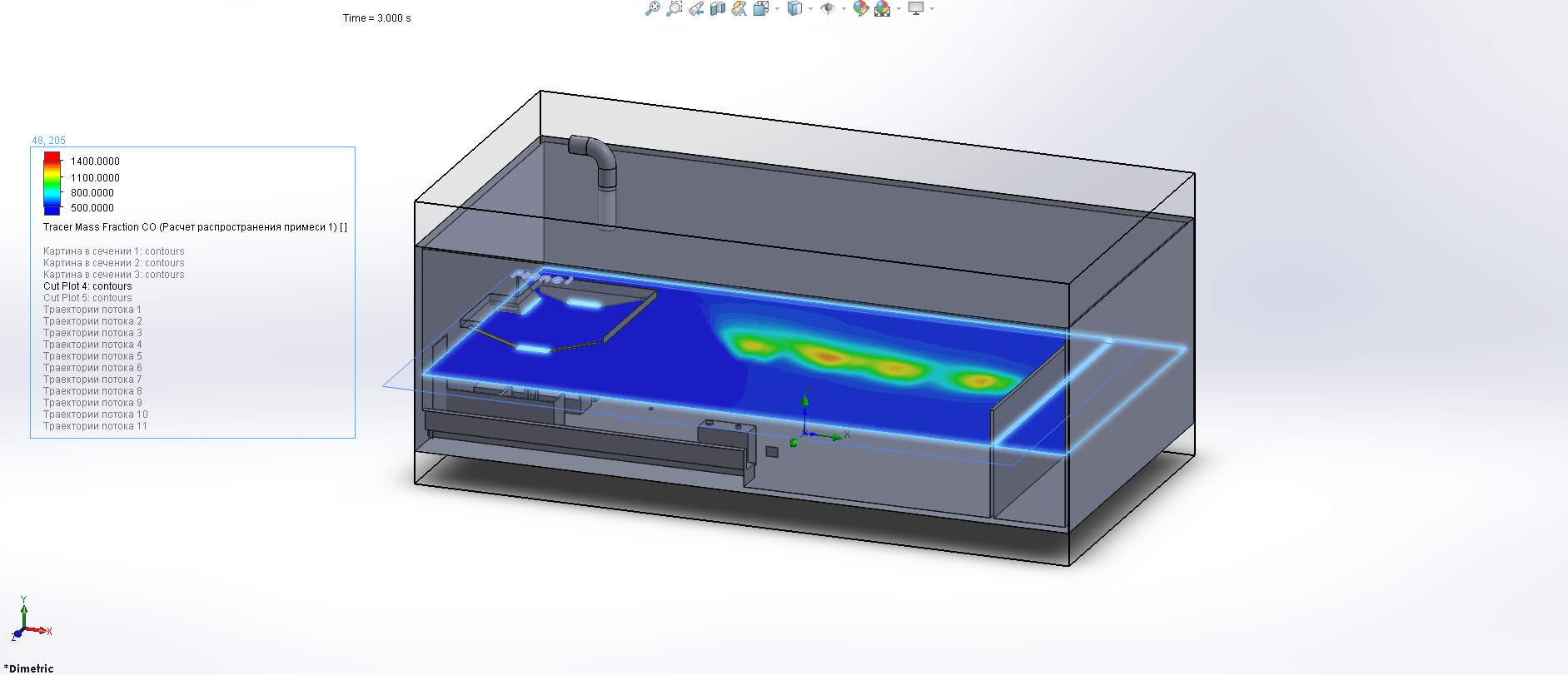Click the Zoom to Fit icon
Image resolution: width=1568 pixels, height=675 pixels.
click(x=653, y=8)
